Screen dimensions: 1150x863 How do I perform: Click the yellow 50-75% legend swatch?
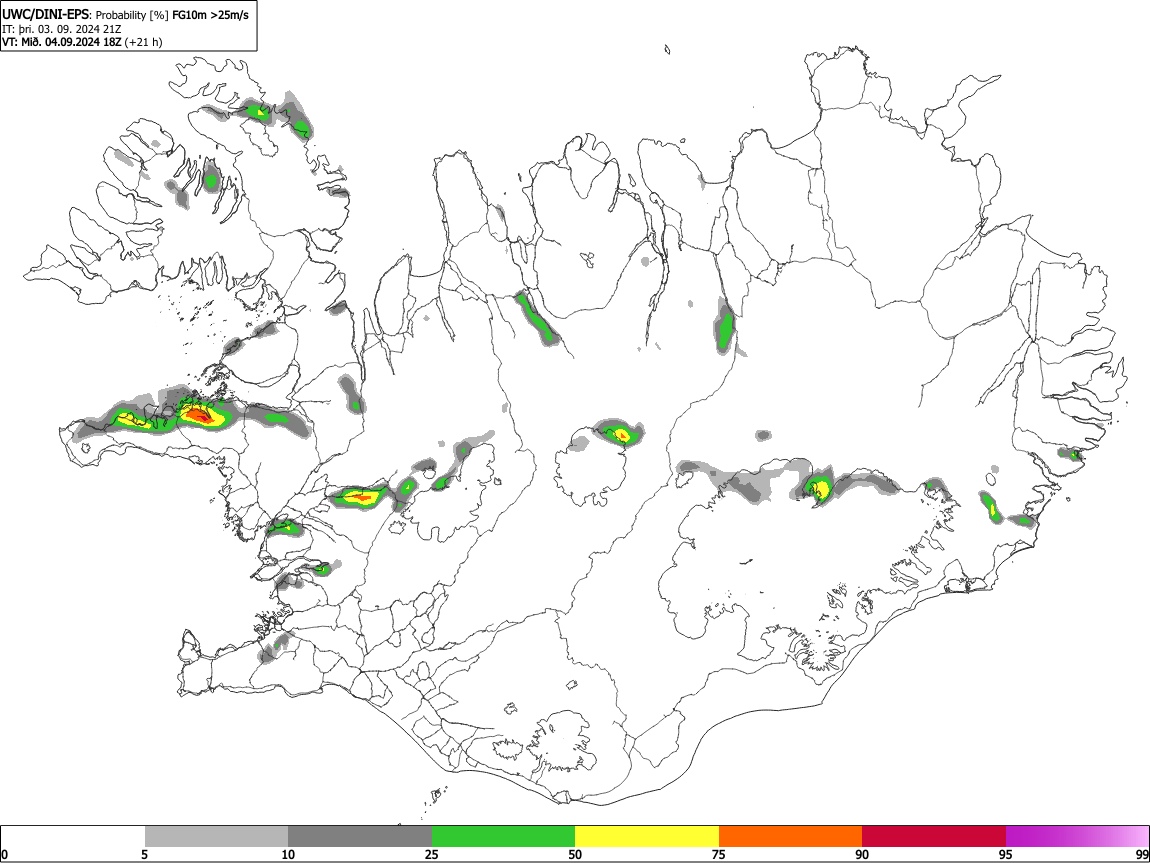(x=647, y=836)
